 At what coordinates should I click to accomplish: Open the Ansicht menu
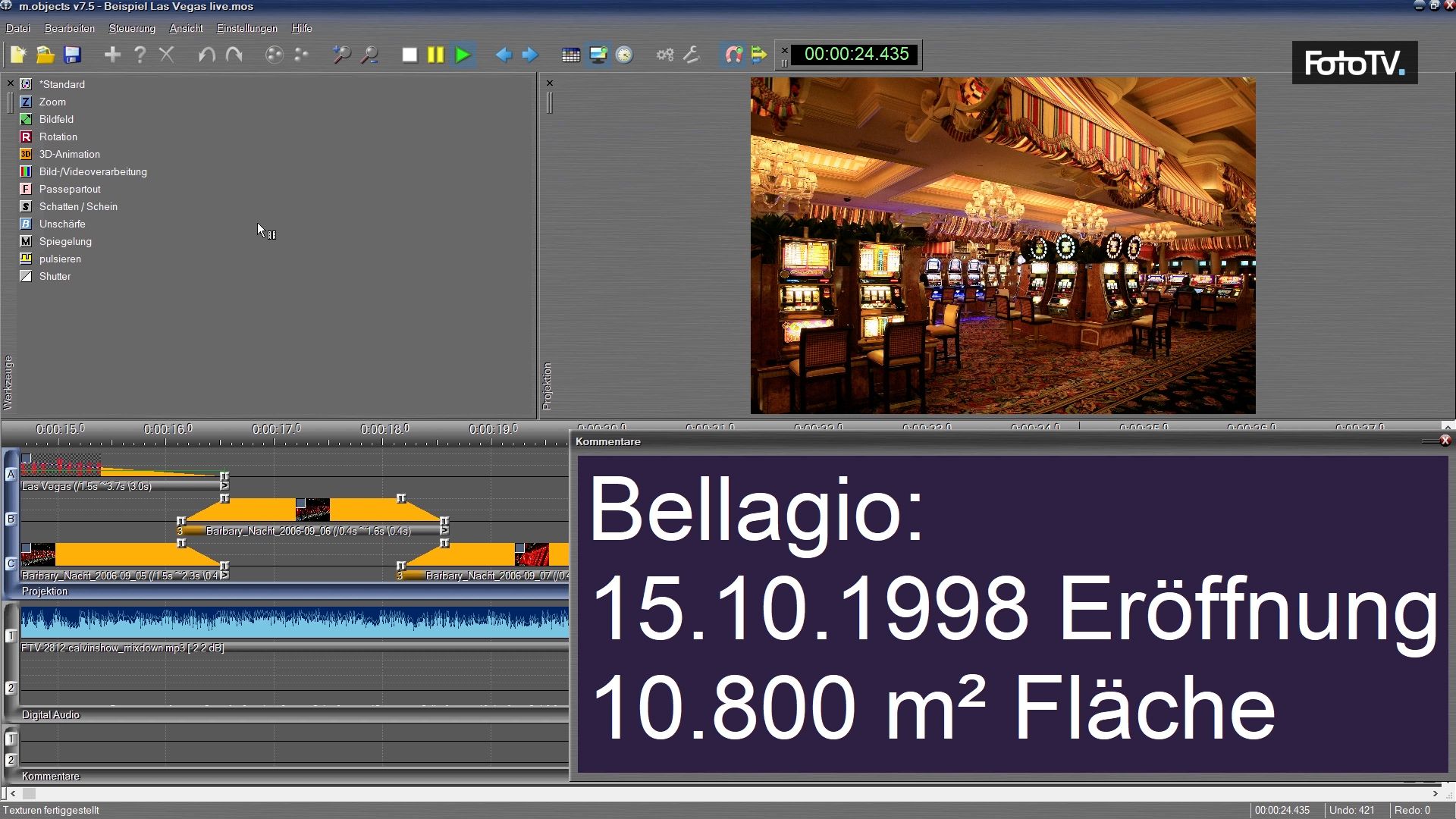(186, 28)
